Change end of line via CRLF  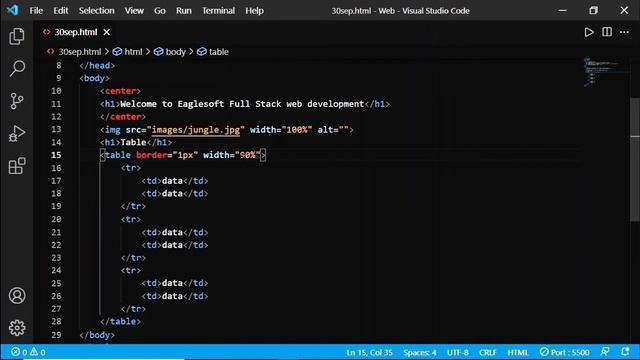click(487, 352)
